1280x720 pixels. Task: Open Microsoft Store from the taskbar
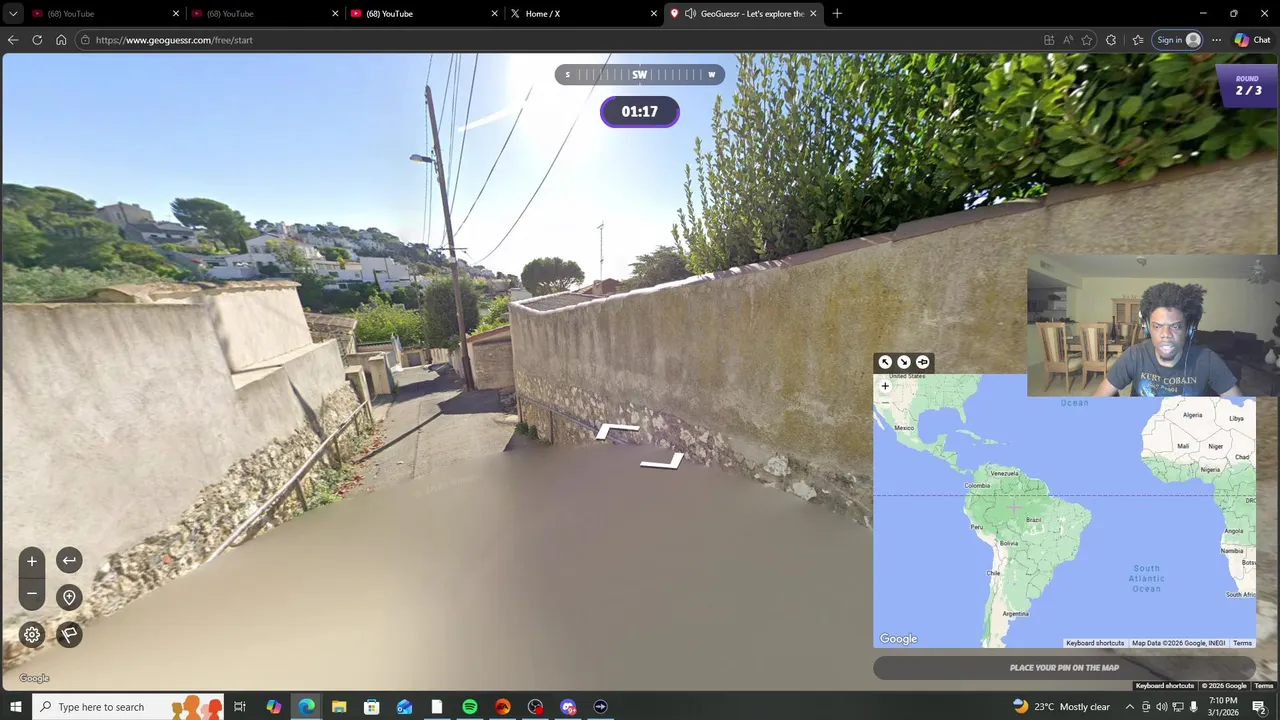(371, 707)
